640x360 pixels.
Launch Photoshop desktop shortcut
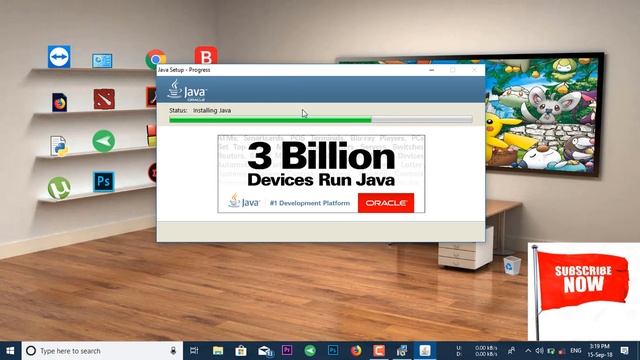104,182
